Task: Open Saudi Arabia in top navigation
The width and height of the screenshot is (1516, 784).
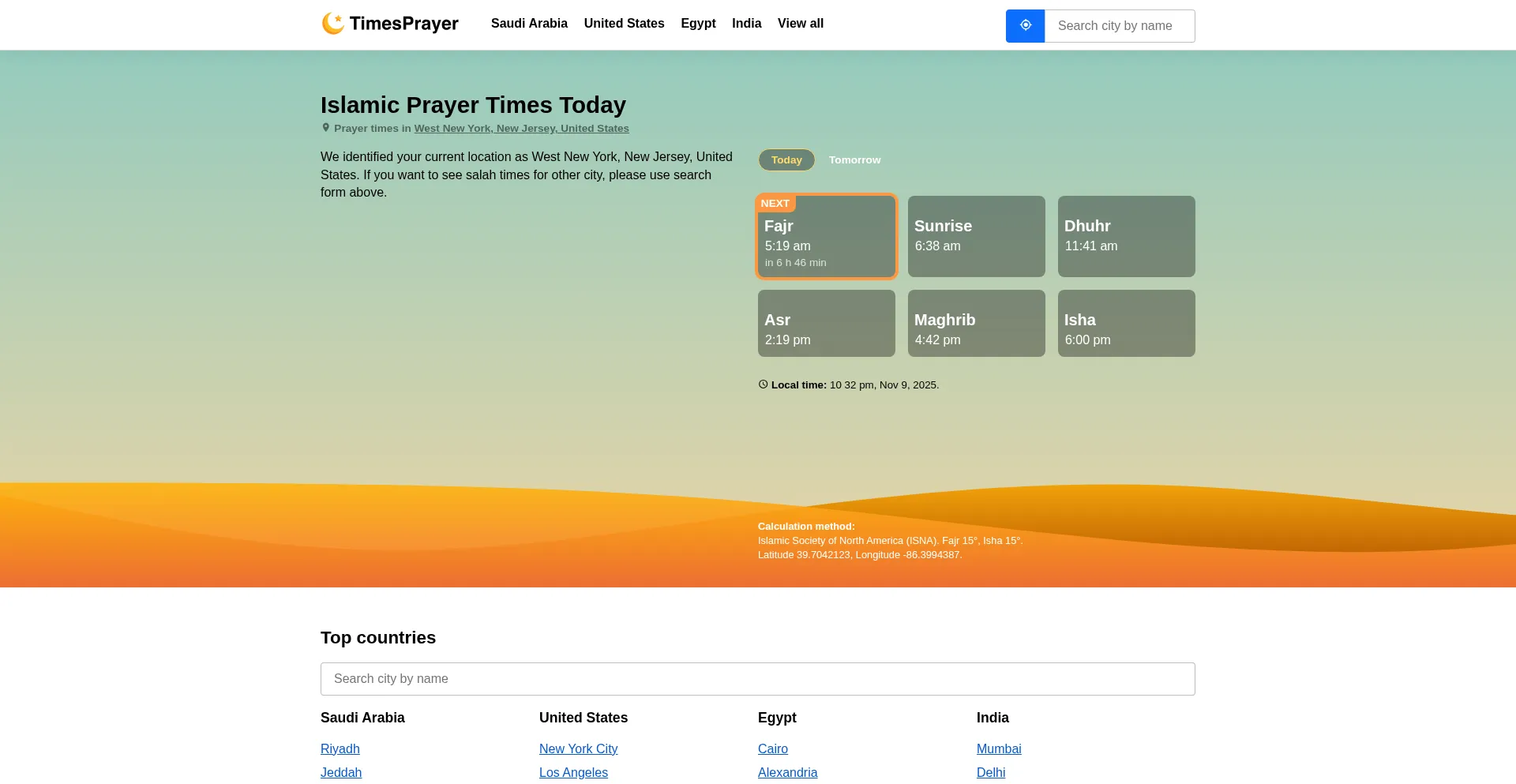Action: [529, 24]
